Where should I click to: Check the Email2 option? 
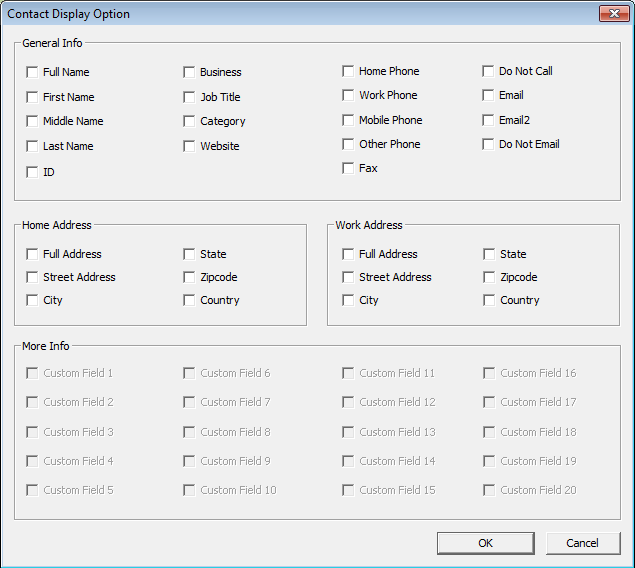[489, 120]
